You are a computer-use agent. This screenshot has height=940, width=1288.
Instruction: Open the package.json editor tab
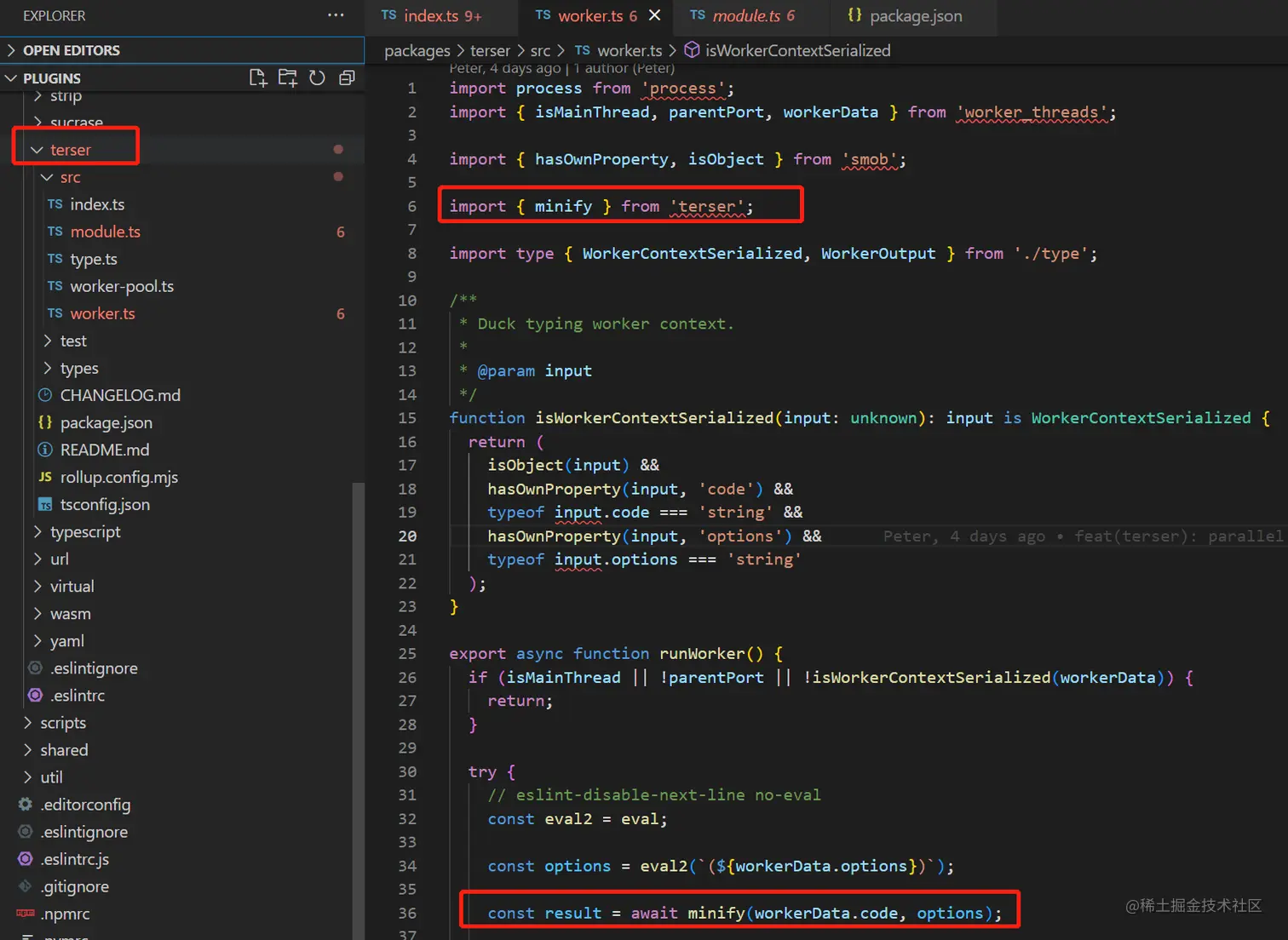point(915,16)
